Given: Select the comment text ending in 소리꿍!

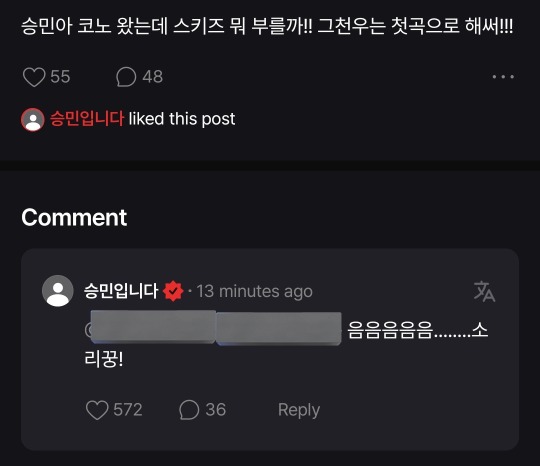Looking at the screenshot, I should point(286,344).
